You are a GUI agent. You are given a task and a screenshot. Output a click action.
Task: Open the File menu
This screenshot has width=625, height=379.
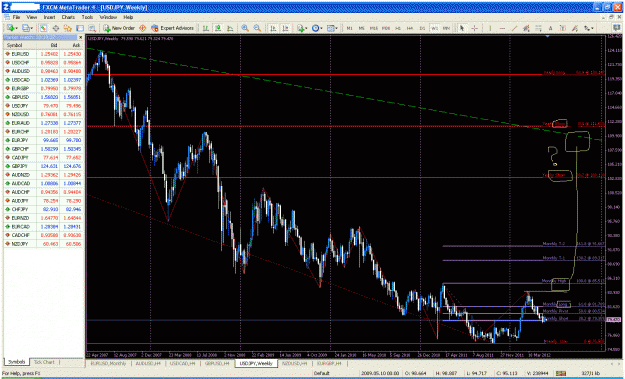coord(16,18)
